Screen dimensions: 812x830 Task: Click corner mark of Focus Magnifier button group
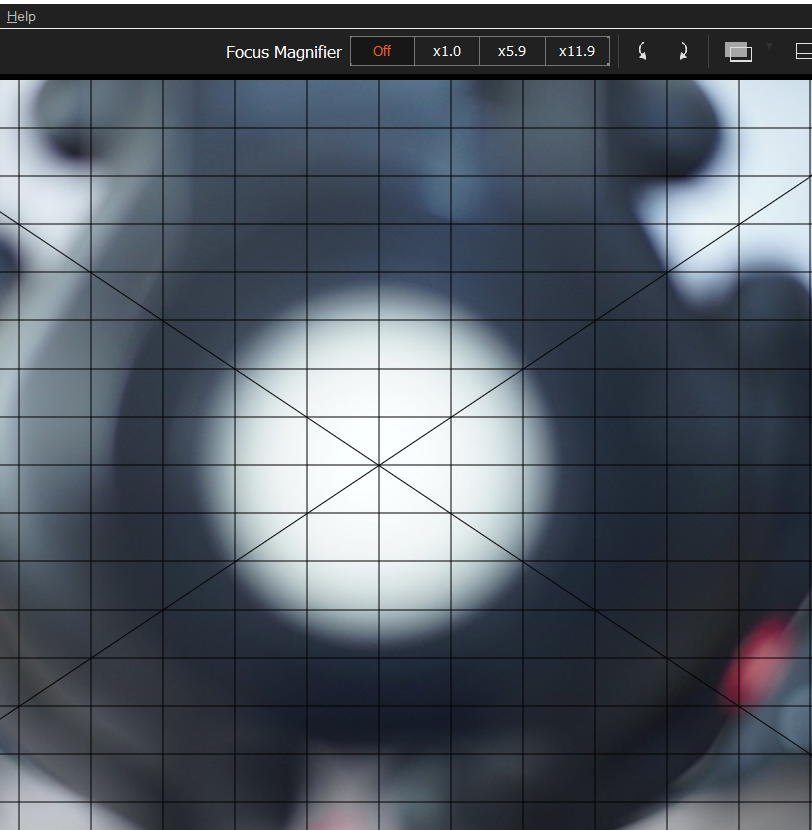point(607,64)
